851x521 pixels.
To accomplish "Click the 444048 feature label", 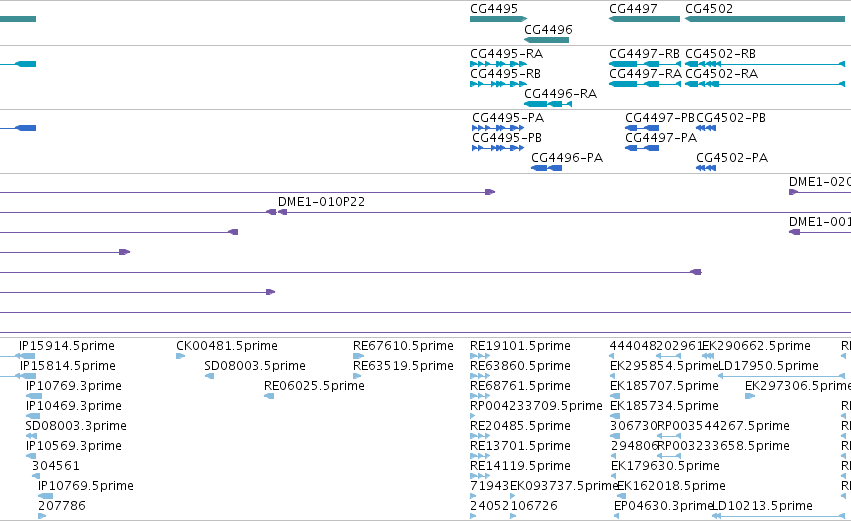I will (633, 346).
